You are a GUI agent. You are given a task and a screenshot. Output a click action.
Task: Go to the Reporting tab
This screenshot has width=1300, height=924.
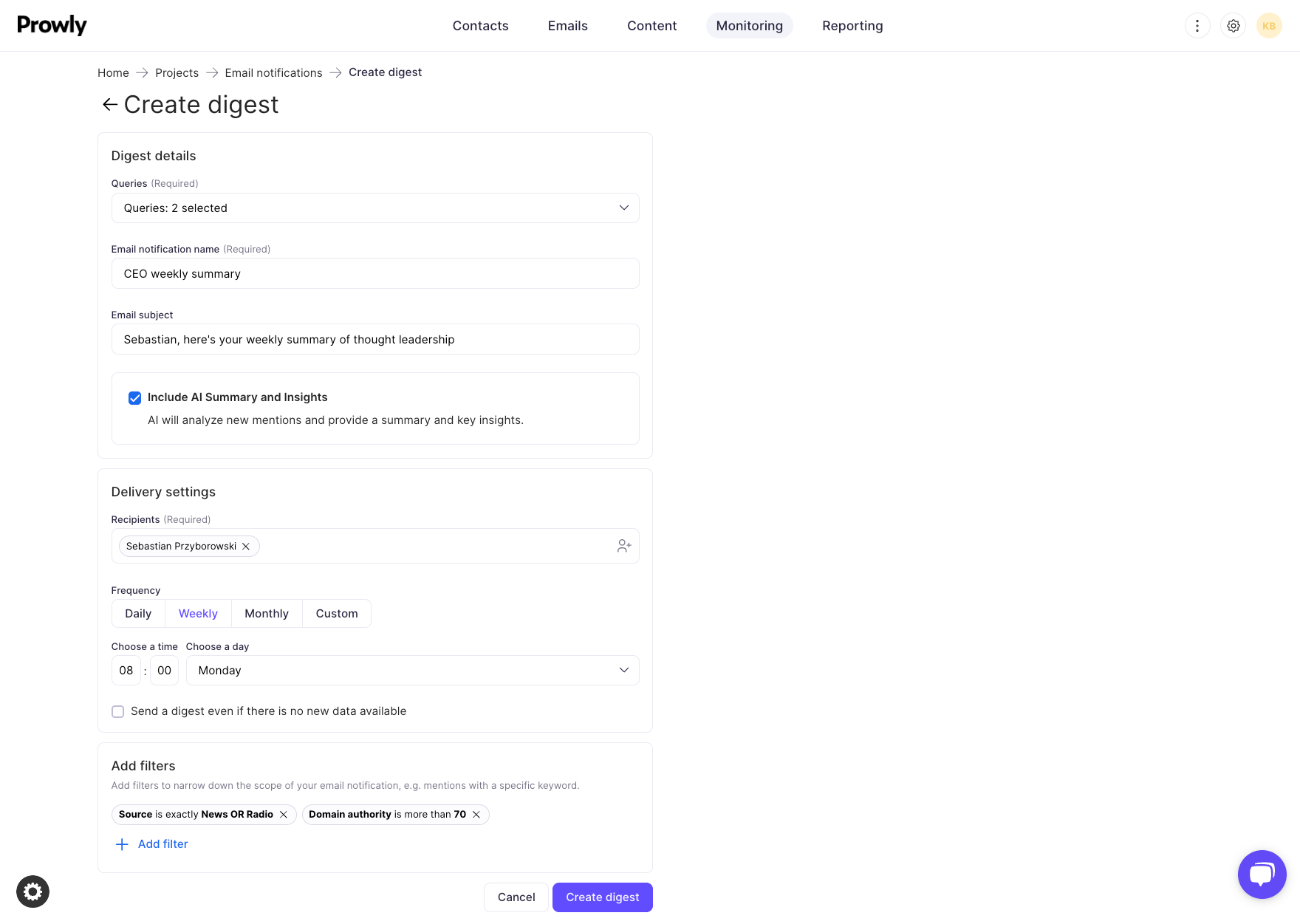pyautogui.click(x=852, y=26)
